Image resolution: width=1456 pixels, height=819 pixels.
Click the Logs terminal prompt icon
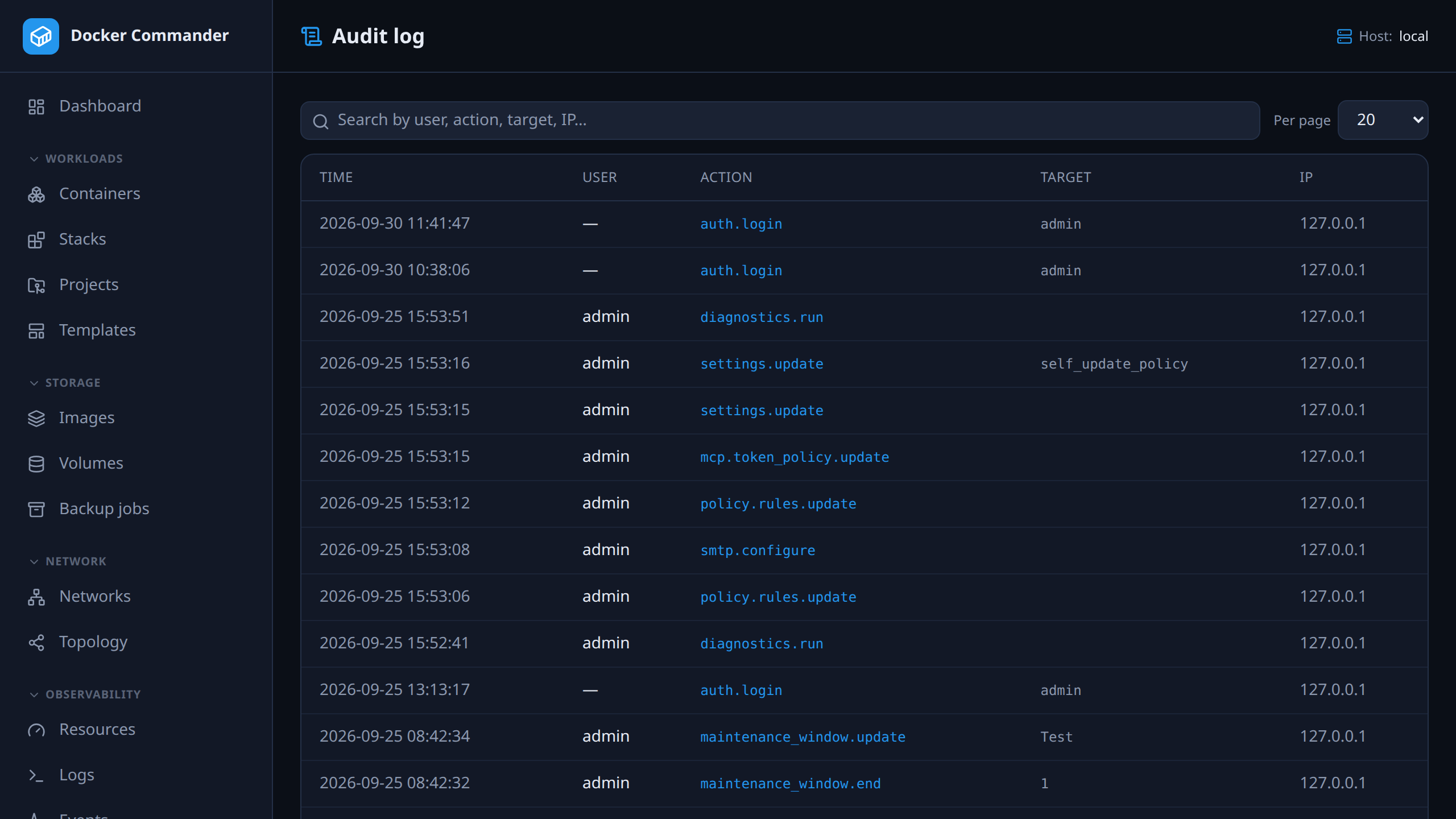pyautogui.click(x=36, y=775)
